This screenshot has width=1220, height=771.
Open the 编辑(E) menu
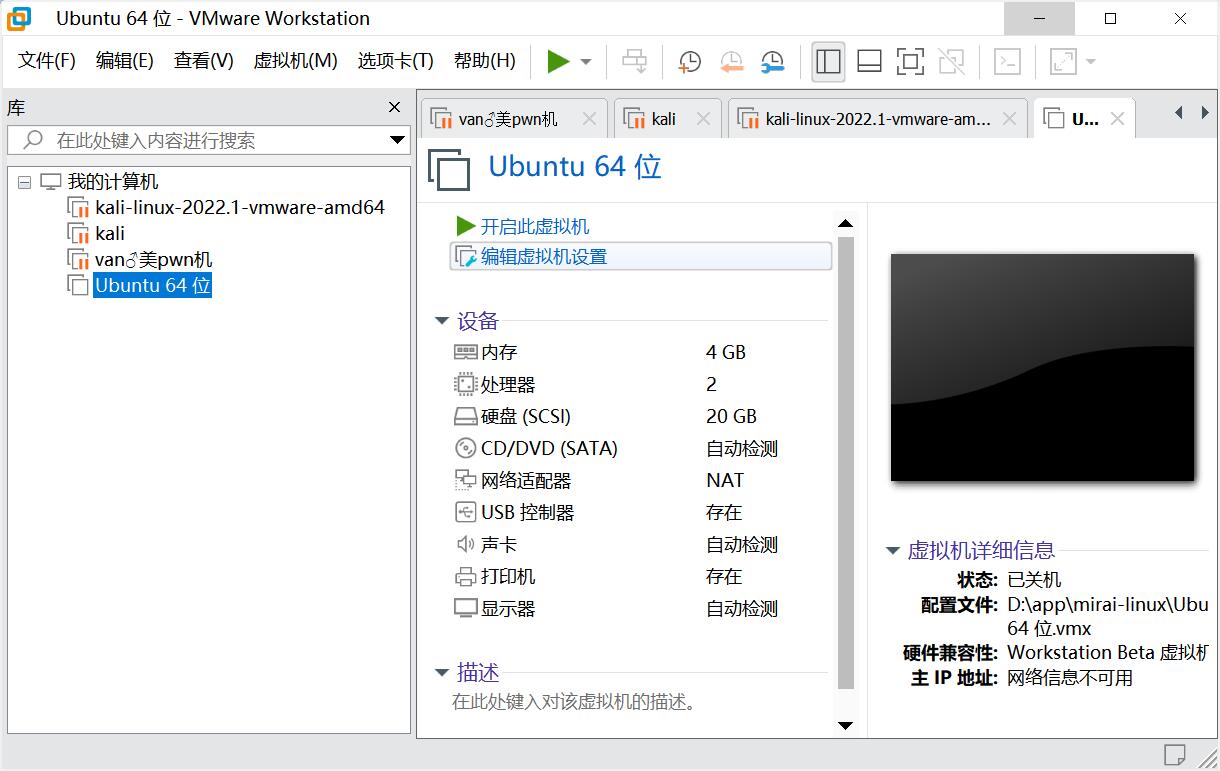pyautogui.click(x=125, y=61)
